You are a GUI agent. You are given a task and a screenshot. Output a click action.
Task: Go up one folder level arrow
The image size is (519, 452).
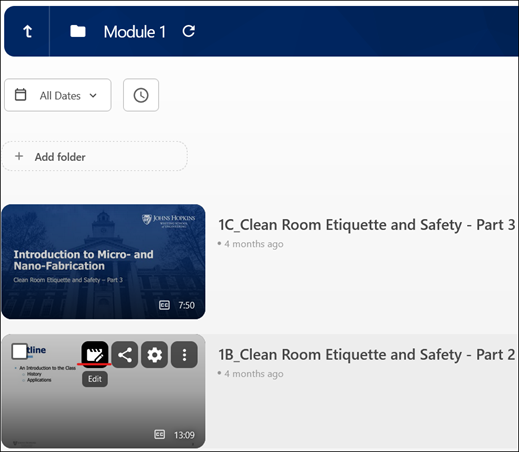tap(27, 32)
